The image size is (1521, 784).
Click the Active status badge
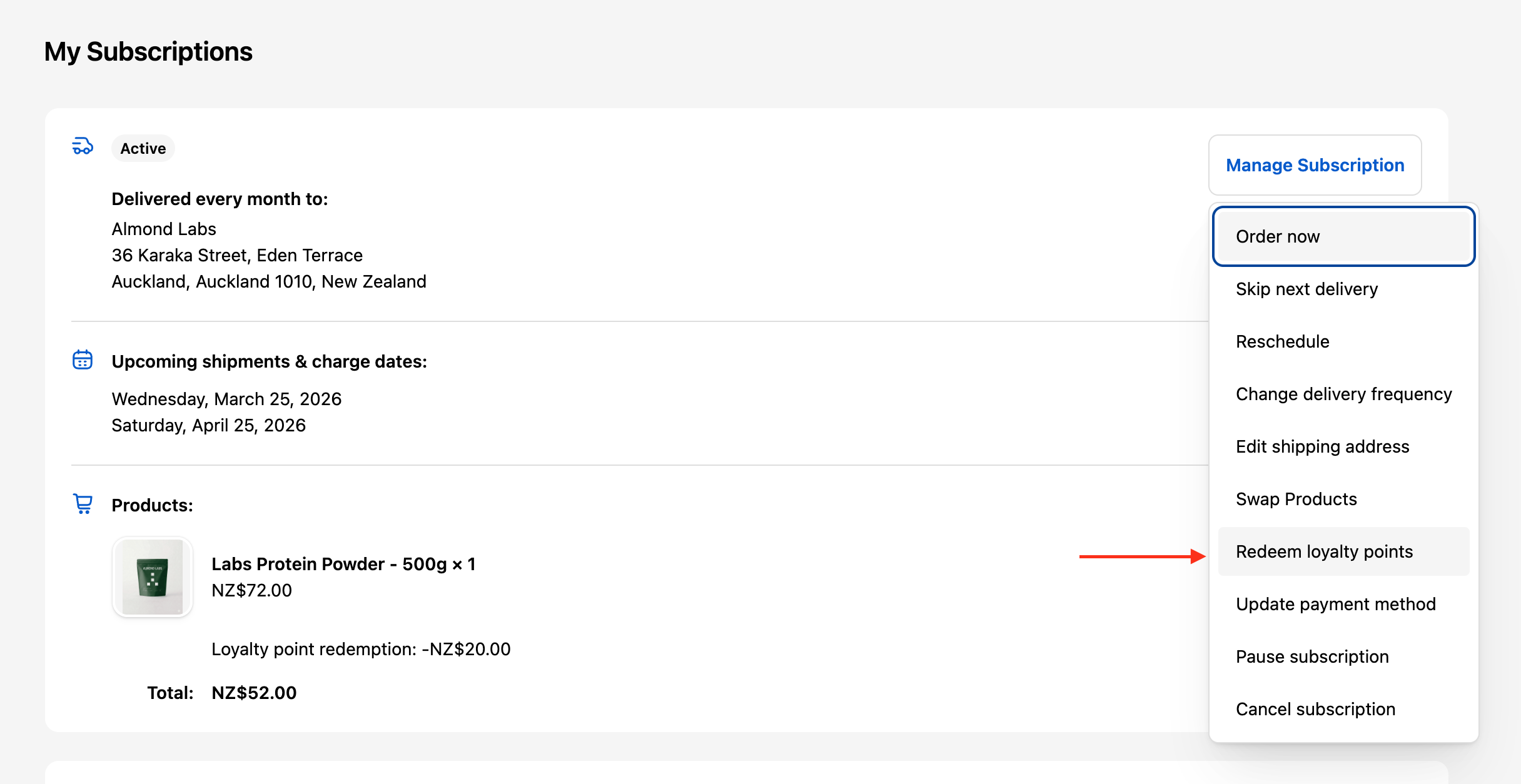click(x=143, y=148)
